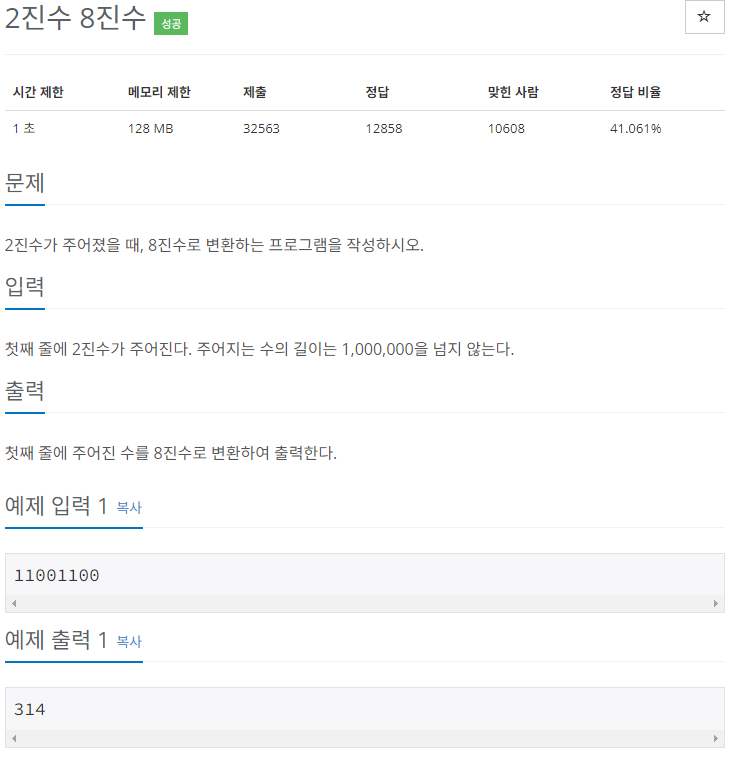Click the 입력 section heading
The width and height of the screenshot is (732, 758).
(25, 287)
